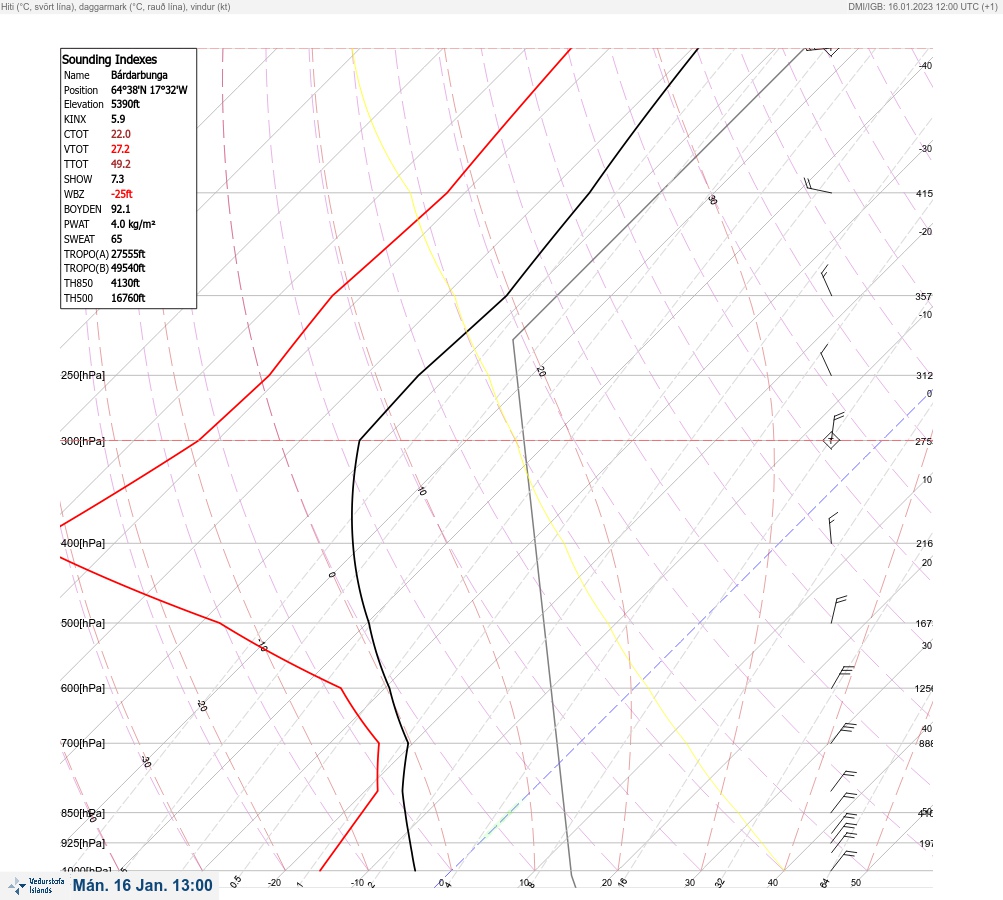
Task: Select the position value 64°38'N 17°32'W
Action: [149, 90]
